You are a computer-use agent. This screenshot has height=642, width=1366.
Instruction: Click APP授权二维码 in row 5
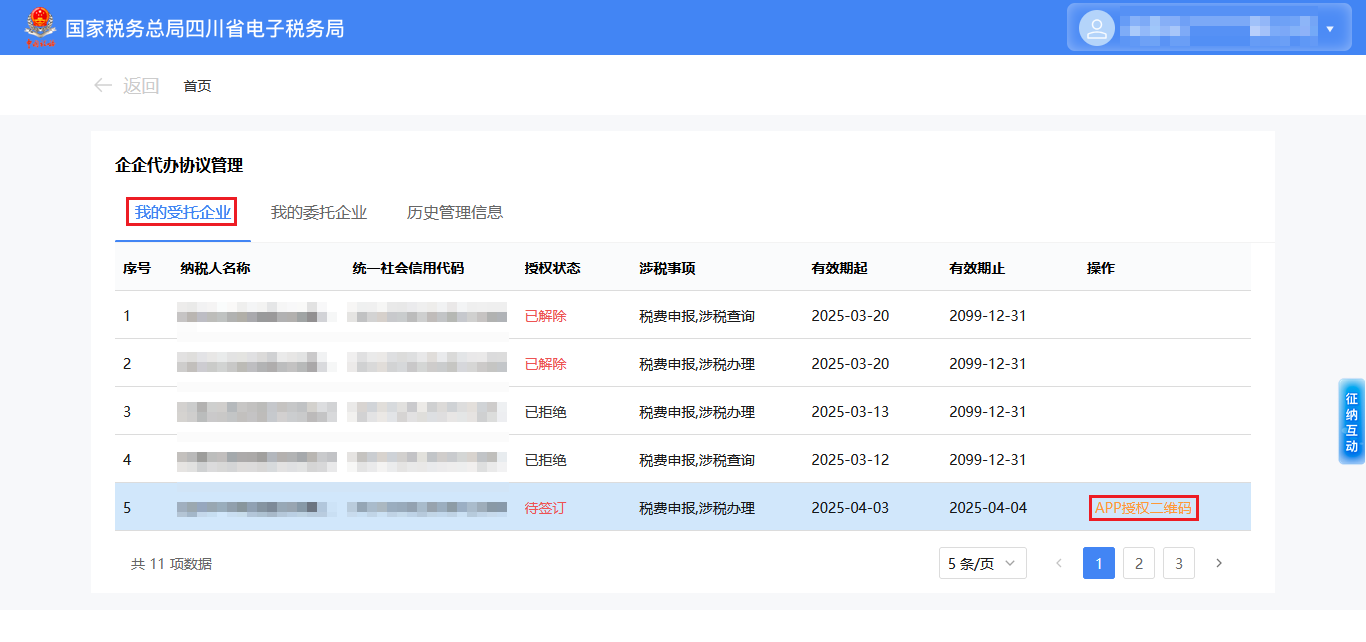(1144, 508)
